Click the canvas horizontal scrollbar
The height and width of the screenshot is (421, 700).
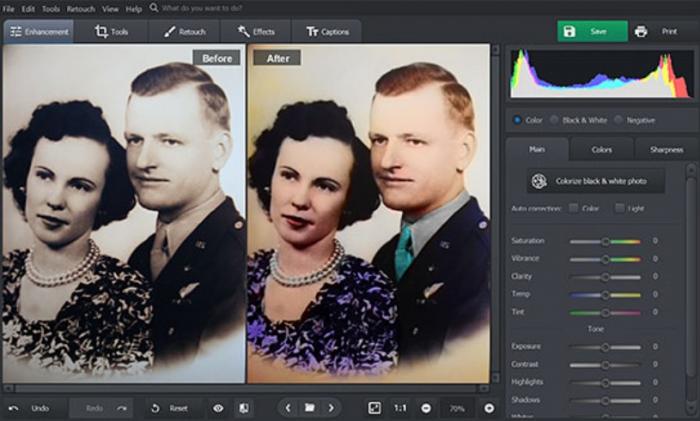tap(246, 388)
